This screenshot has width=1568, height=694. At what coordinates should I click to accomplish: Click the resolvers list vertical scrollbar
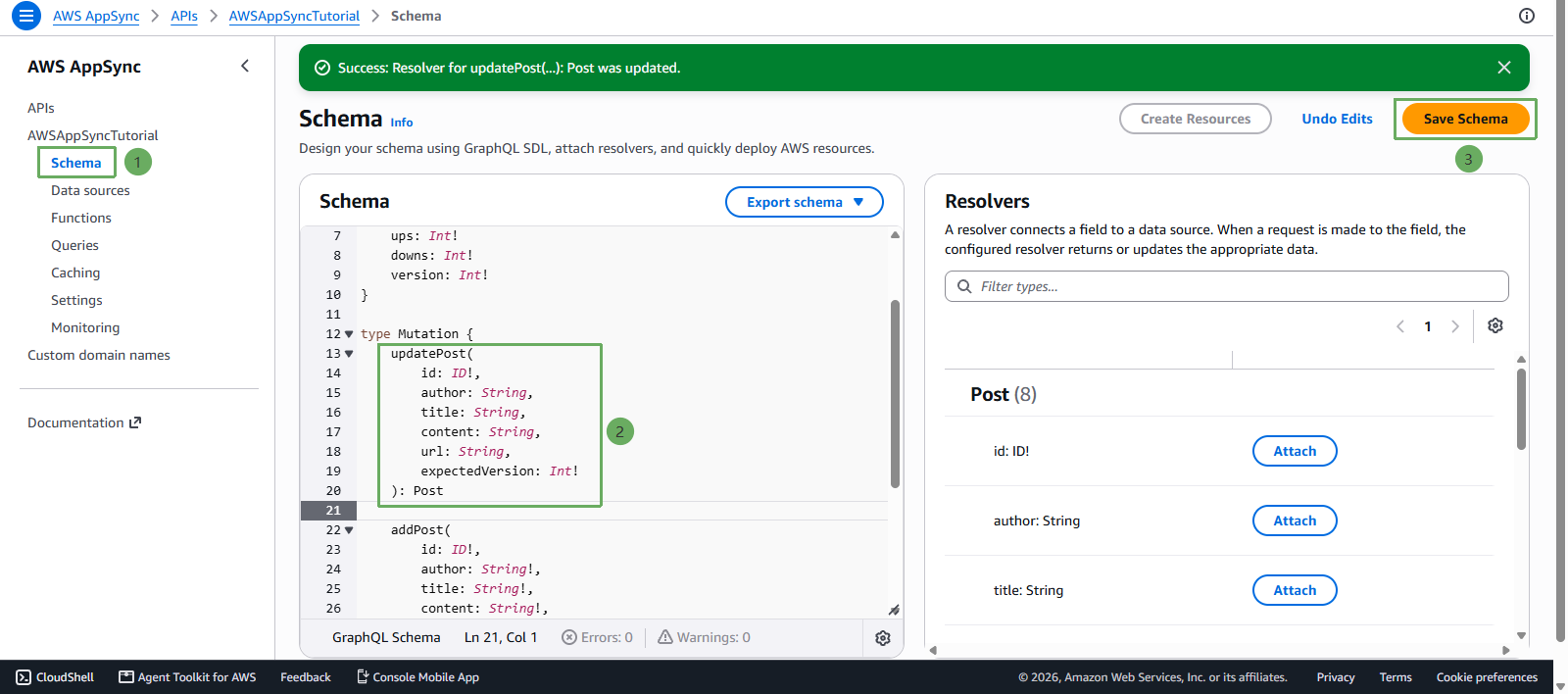(1521, 409)
